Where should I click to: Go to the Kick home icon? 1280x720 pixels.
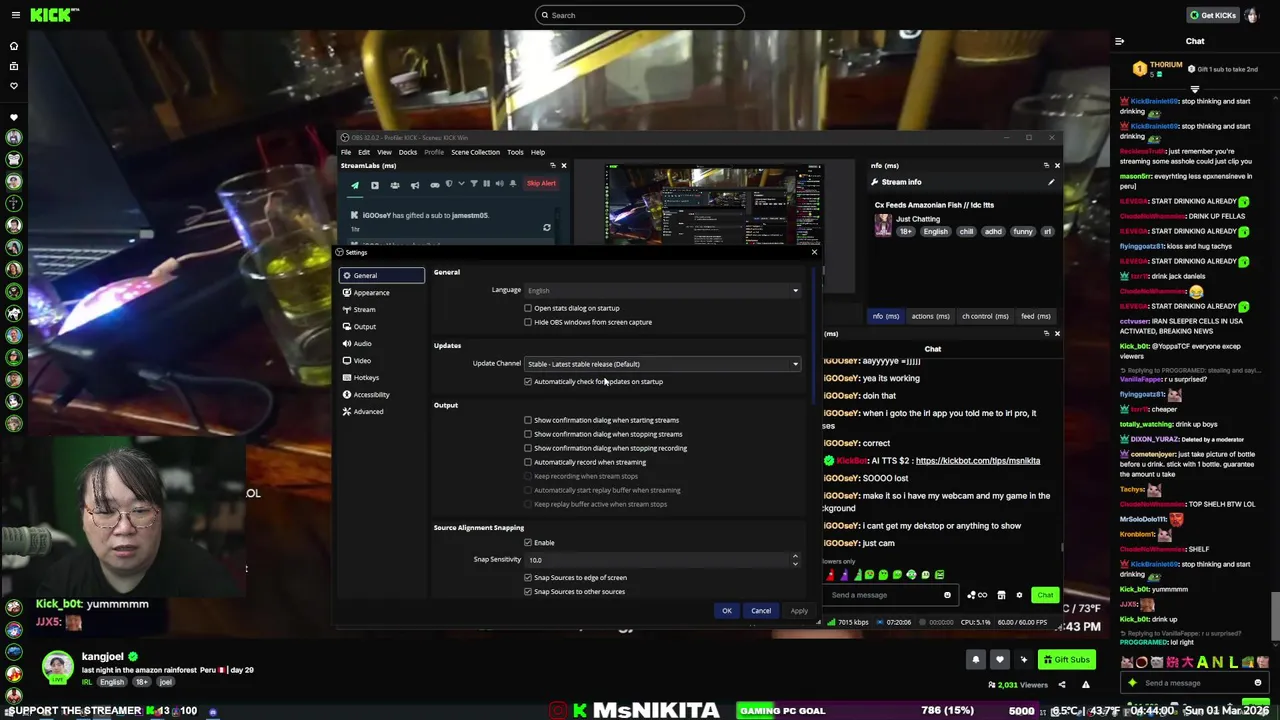[x=14, y=46]
